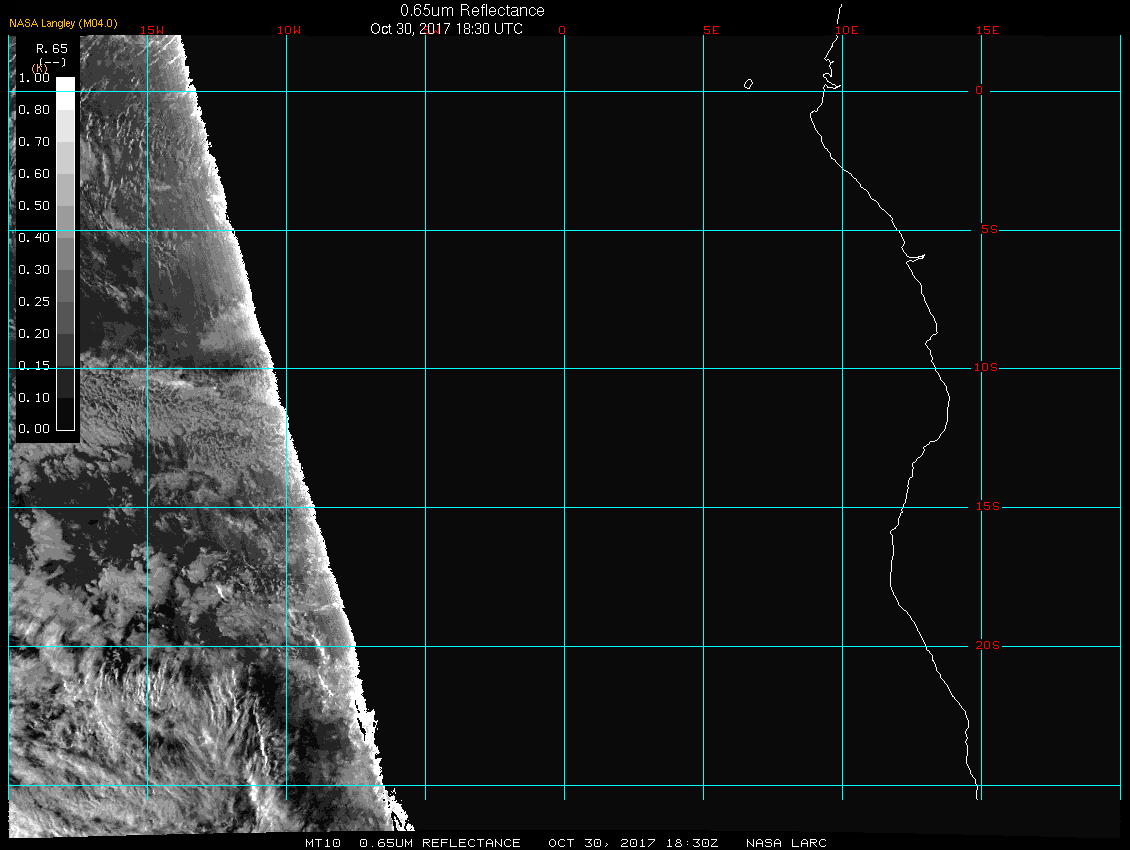Click the 10W longitude label at top
The height and width of the screenshot is (850, 1130).
(288, 30)
